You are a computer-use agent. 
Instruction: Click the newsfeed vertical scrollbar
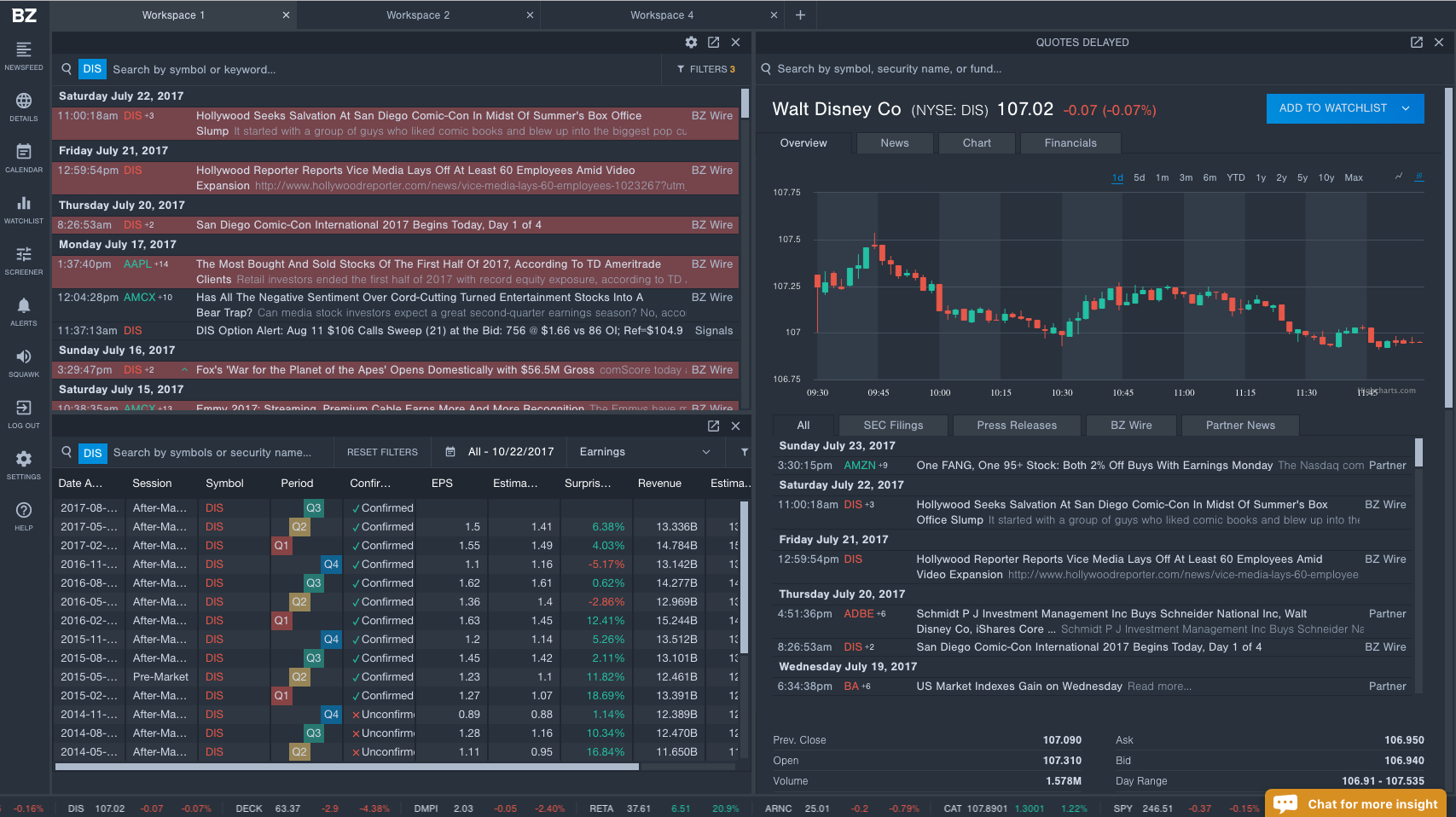click(x=745, y=102)
